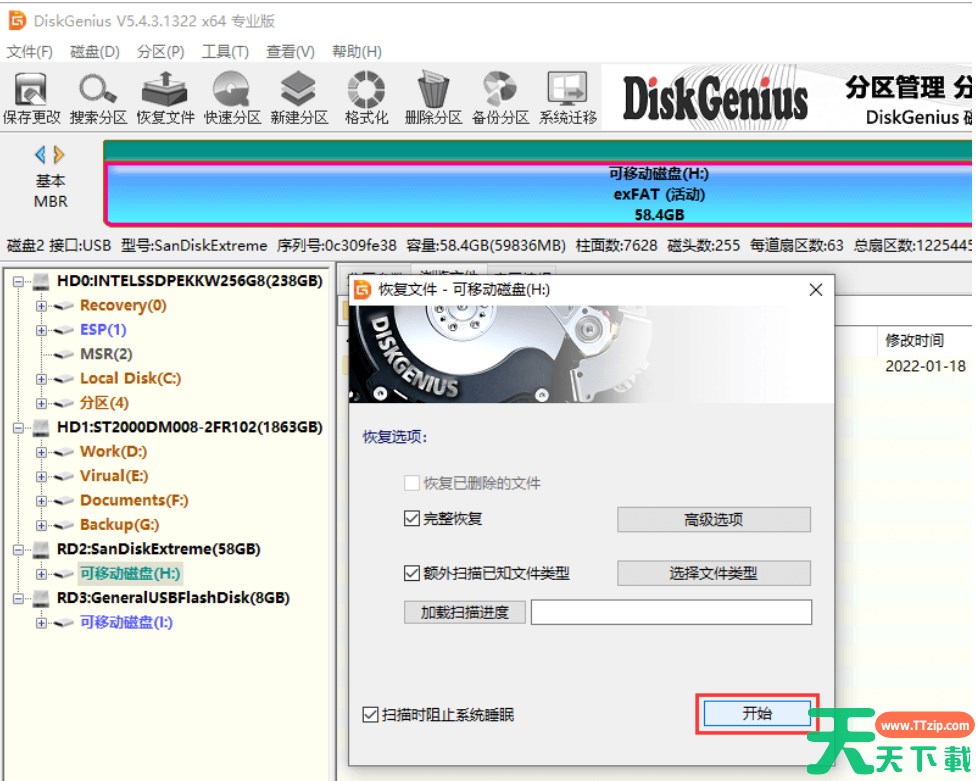Expand the Work(D:) partition node
The width and height of the screenshot is (979, 781).
42,452
